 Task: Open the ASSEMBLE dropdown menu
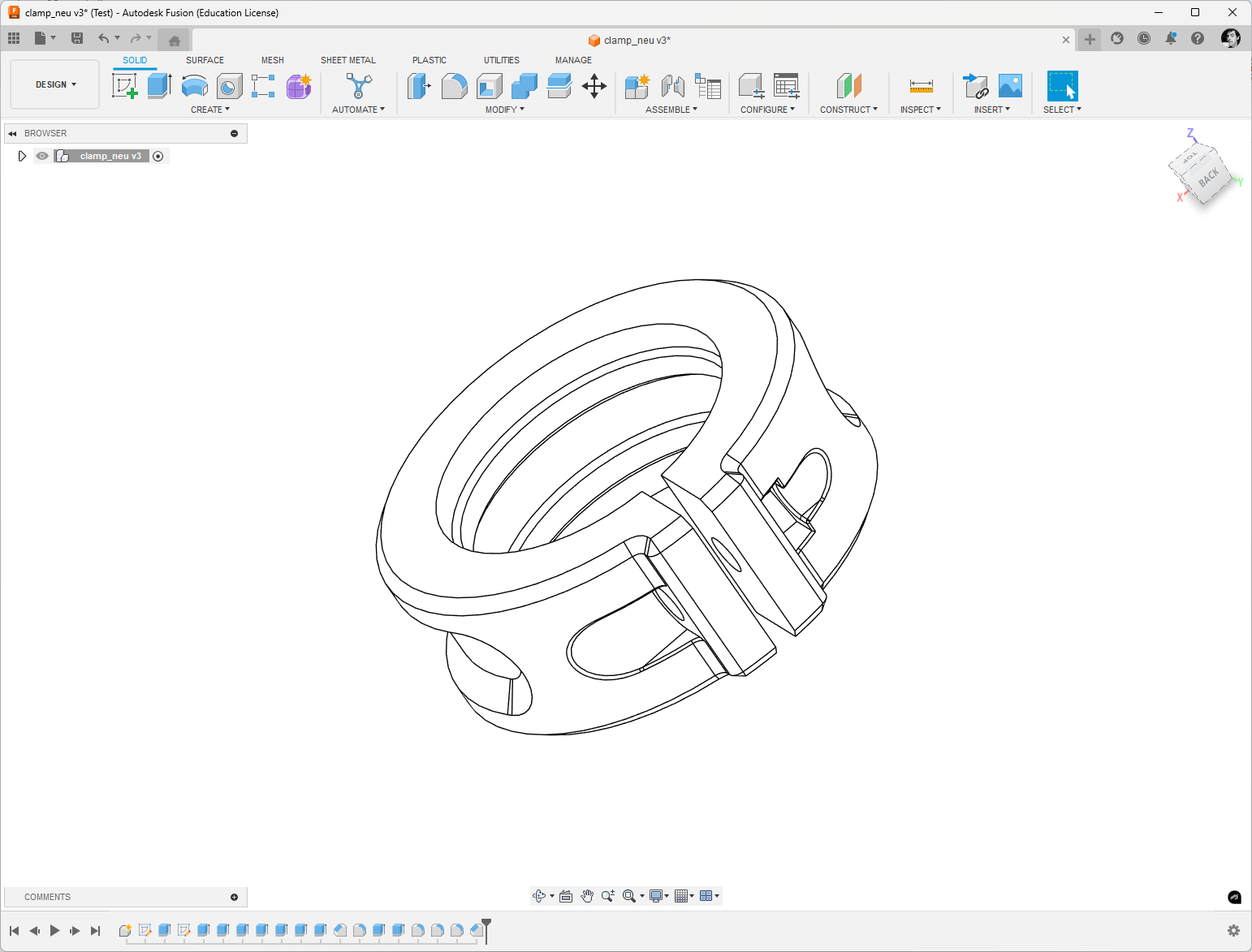671,110
